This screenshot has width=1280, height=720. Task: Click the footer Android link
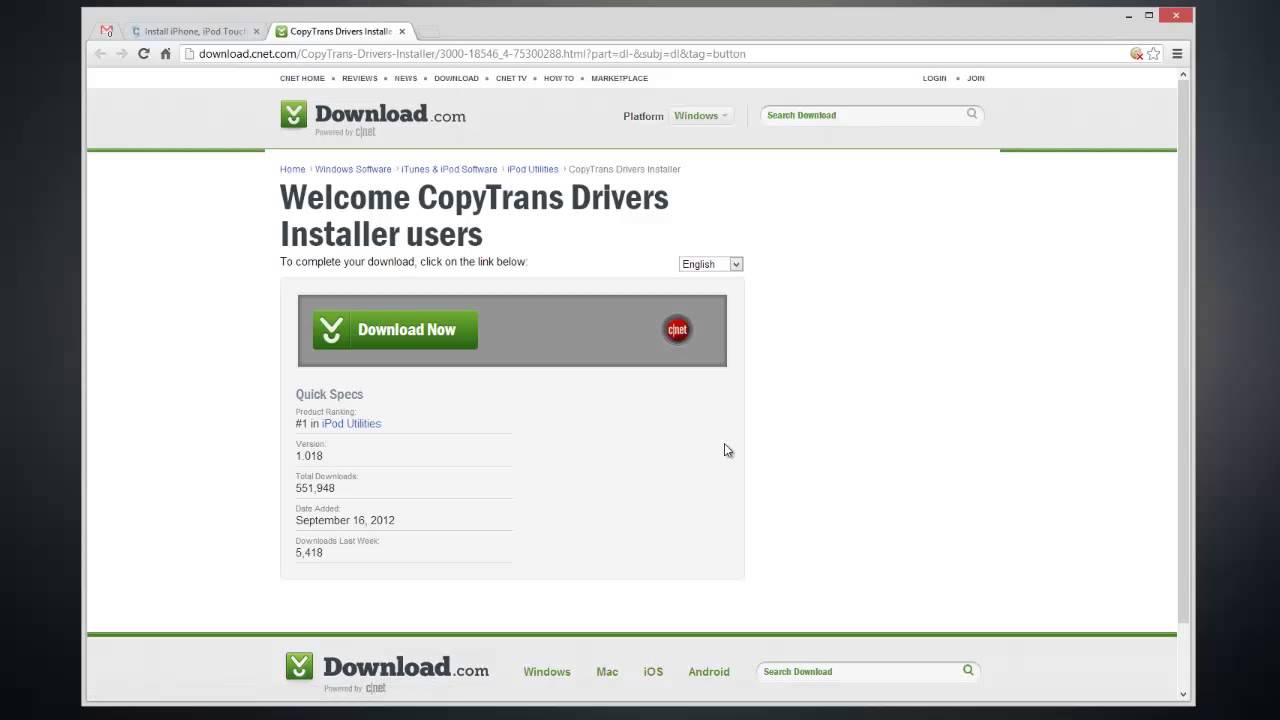click(x=709, y=672)
